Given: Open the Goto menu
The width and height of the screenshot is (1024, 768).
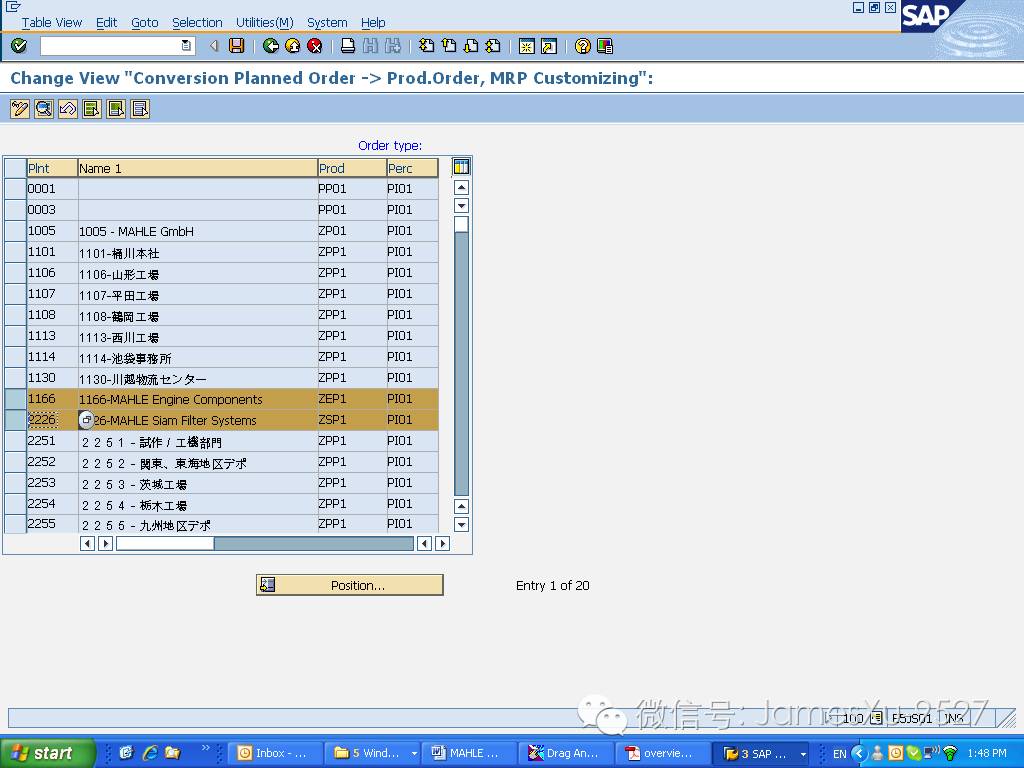Looking at the screenshot, I should click(144, 22).
